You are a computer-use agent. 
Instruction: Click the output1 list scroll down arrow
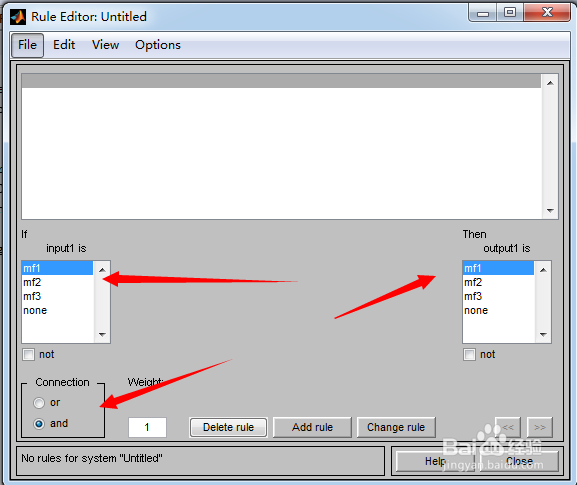(x=543, y=334)
